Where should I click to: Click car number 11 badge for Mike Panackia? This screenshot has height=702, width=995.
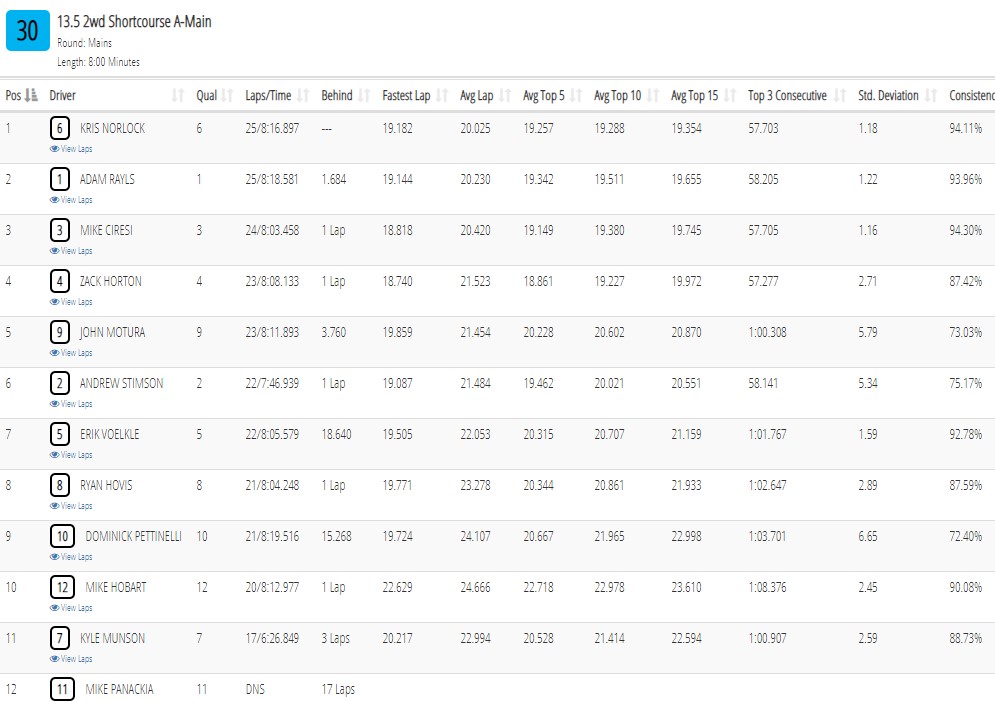click(62, 689)
